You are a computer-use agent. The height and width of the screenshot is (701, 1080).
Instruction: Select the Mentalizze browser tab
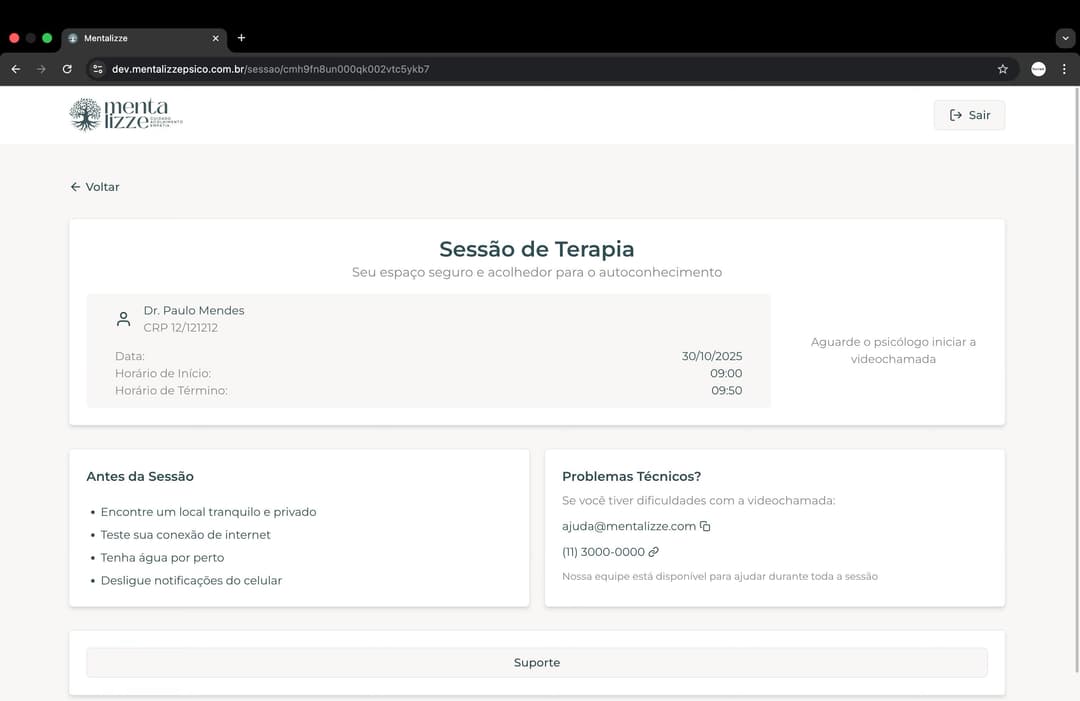coord(135,38)
